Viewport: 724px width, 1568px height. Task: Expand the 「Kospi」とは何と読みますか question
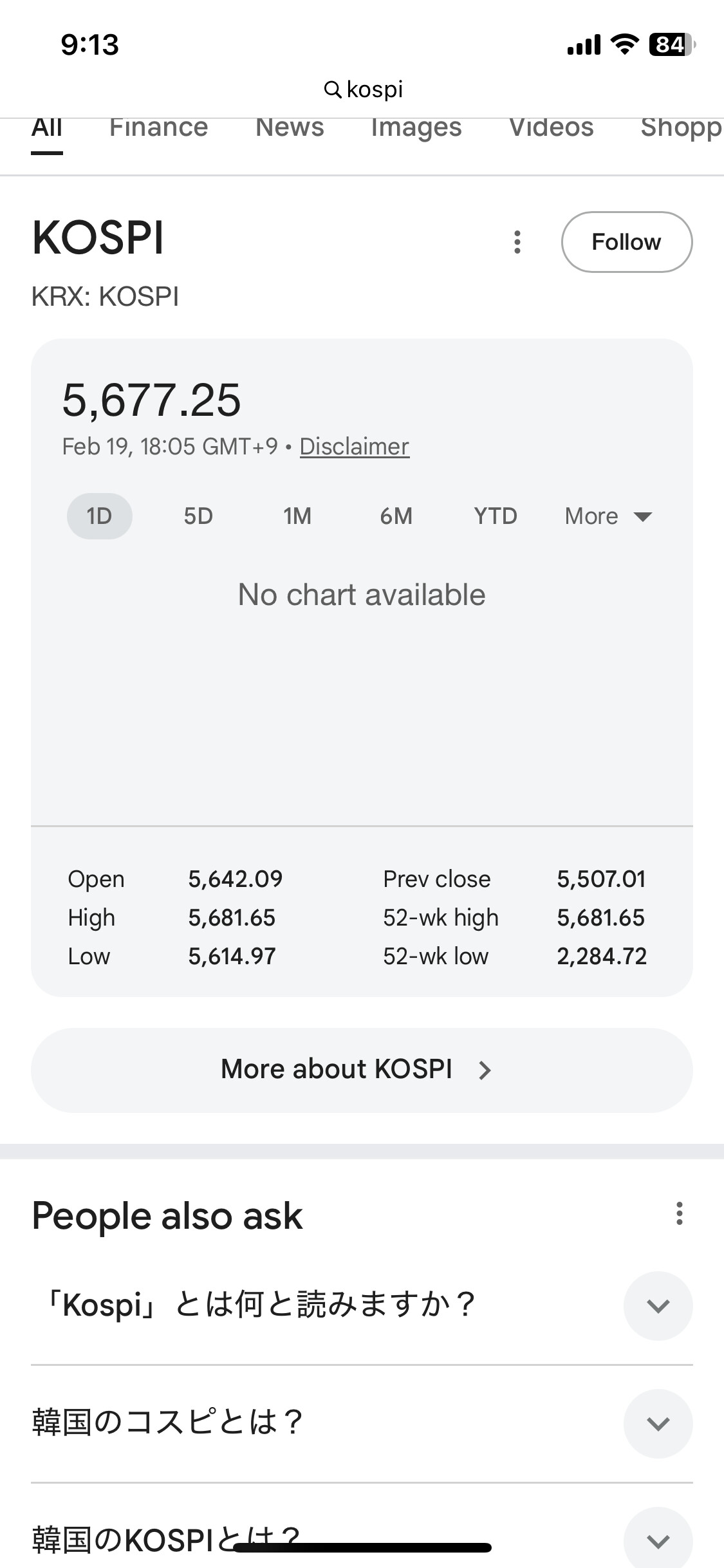658,1306
